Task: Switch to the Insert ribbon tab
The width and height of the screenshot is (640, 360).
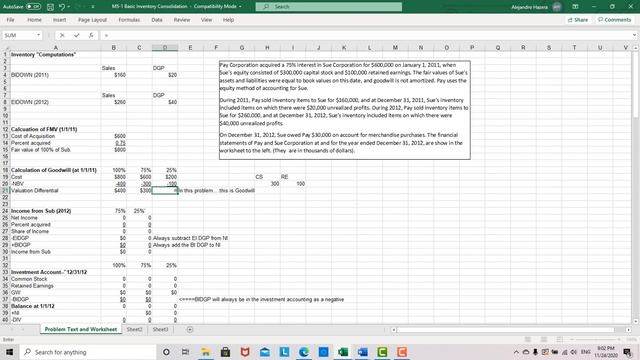Action: tap(60, 20)
